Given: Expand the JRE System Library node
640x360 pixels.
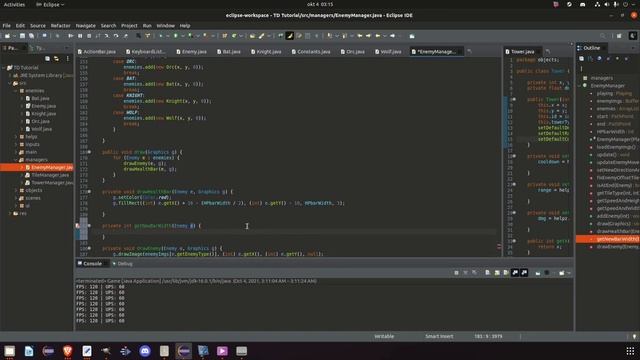Looking at the screenshot, I should coord(10,76).
